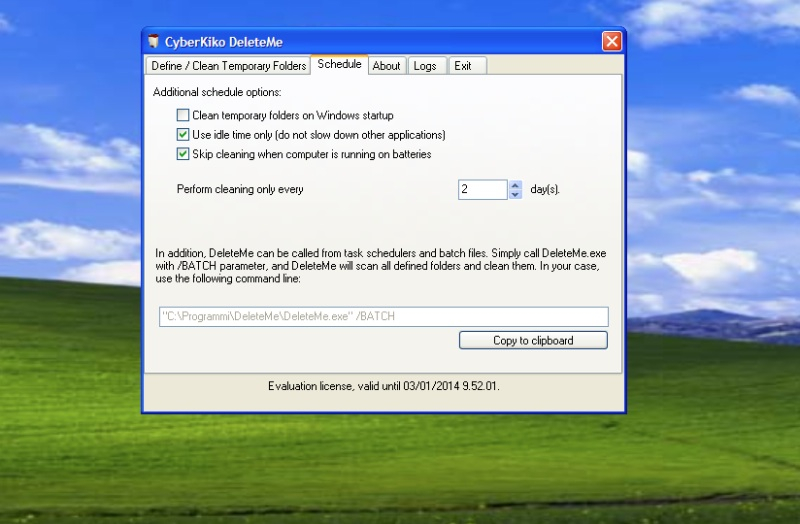The width and height of the screenshot is (800, 524).
Task: Click the Exit tab
Action: 462,66
